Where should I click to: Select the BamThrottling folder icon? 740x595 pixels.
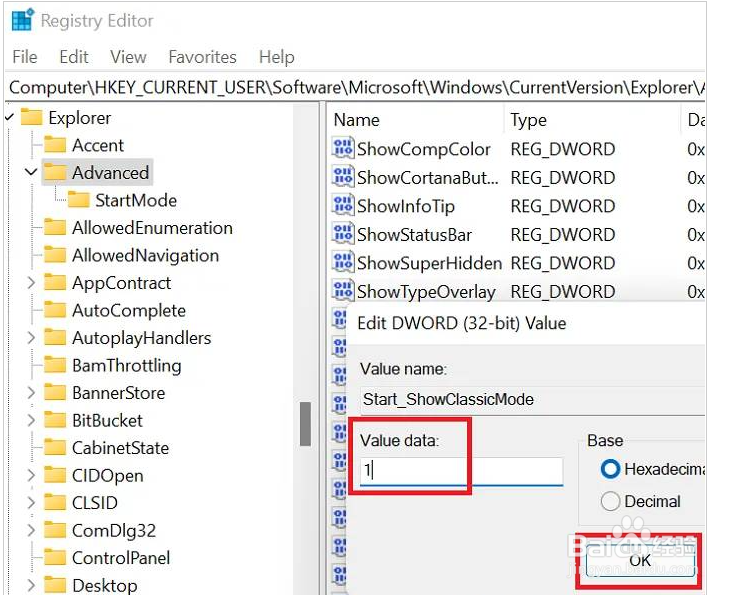pyautogui.click(x=55, y=365)
